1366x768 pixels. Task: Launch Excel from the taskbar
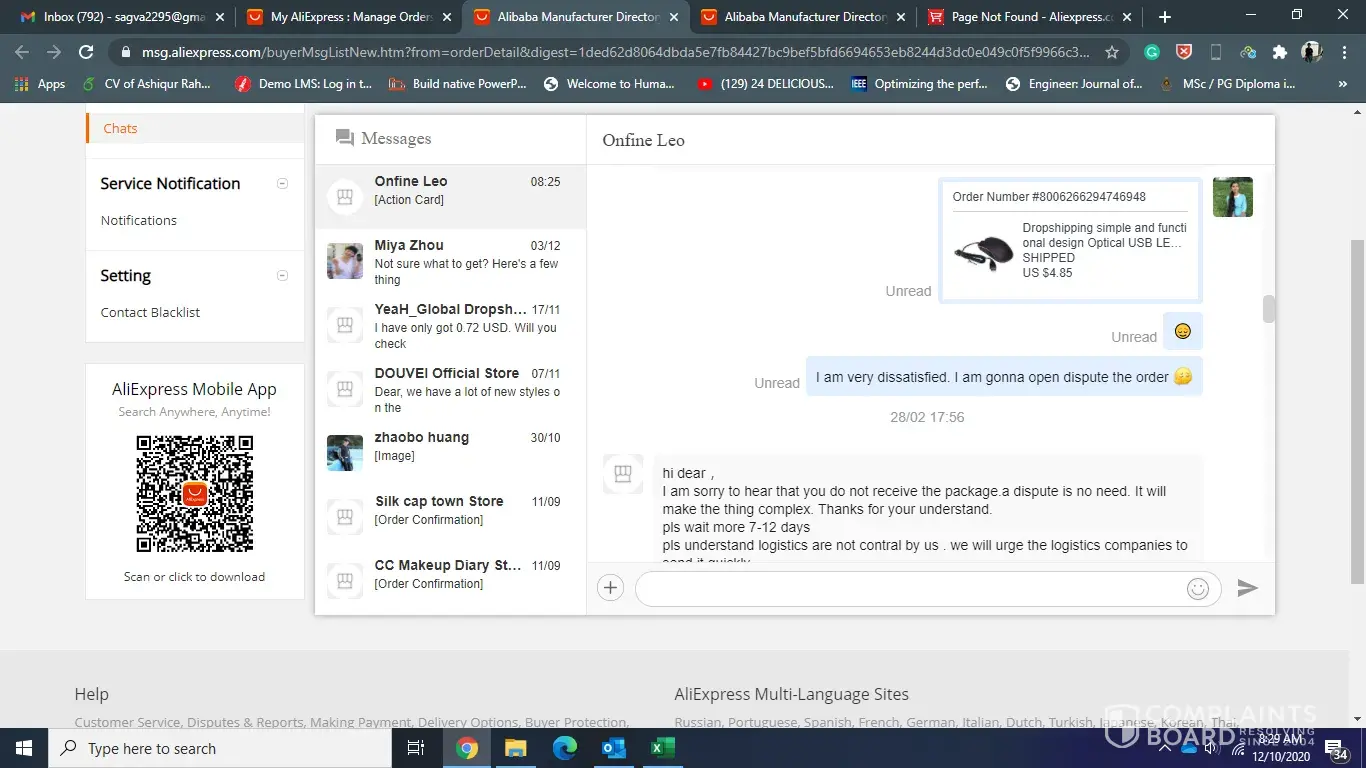pos(662,748)
